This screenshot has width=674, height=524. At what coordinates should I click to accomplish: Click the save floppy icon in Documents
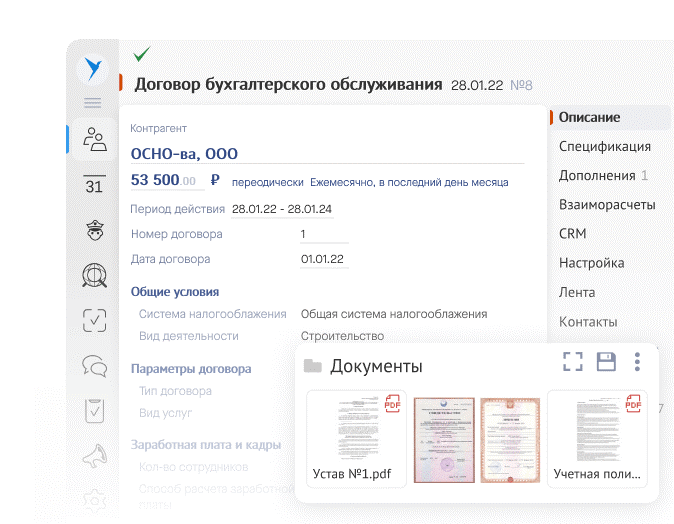click(x=606, y=362)
